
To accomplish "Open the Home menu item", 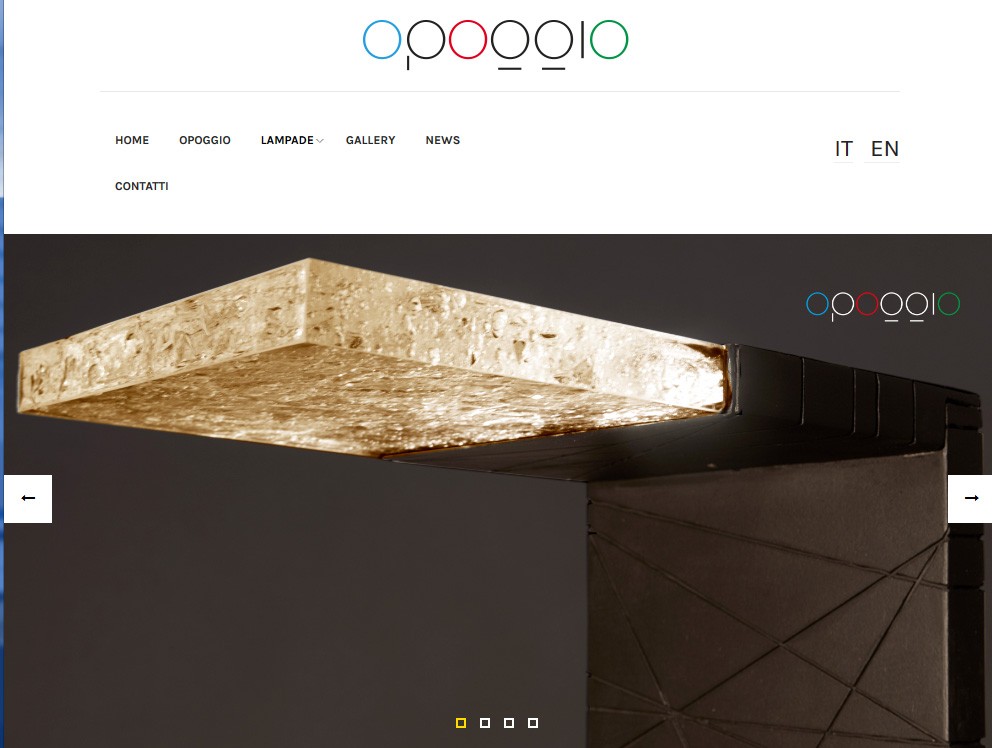I will [132, 140].
